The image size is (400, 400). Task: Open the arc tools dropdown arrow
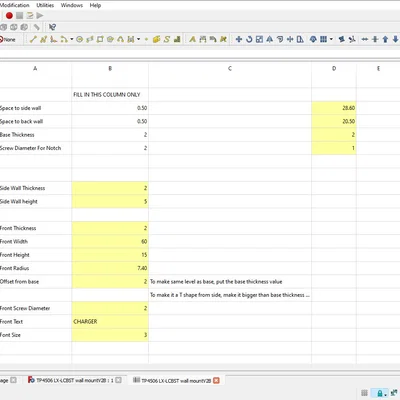pos(72,39)
